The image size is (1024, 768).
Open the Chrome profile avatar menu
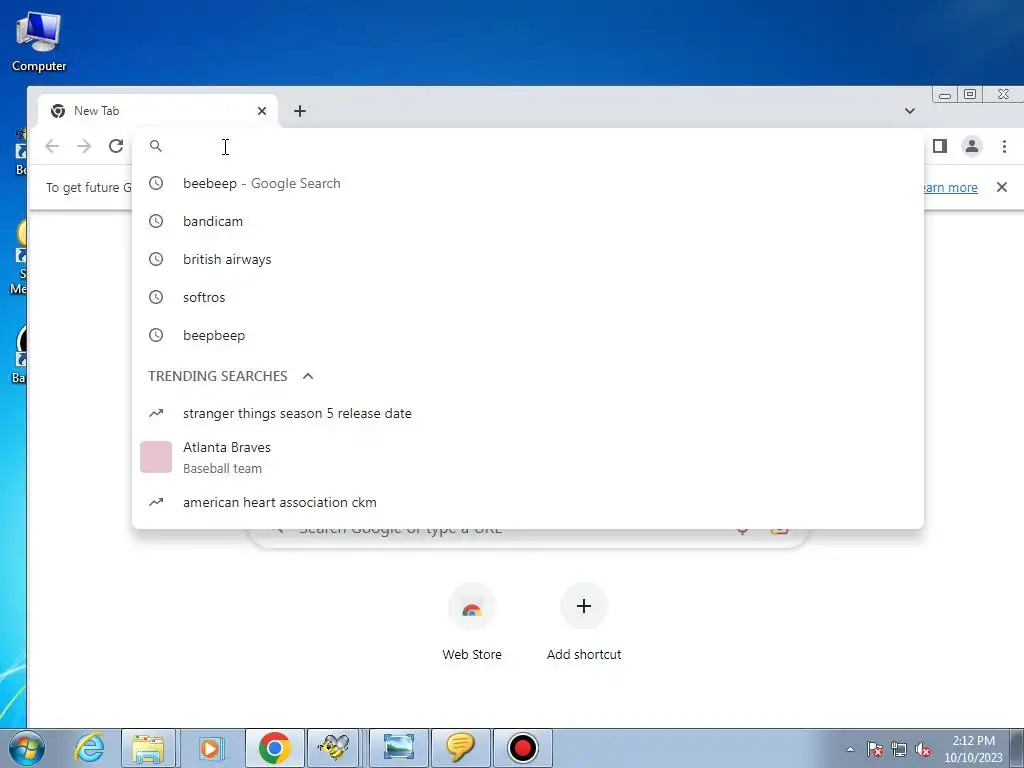[972, 146]
